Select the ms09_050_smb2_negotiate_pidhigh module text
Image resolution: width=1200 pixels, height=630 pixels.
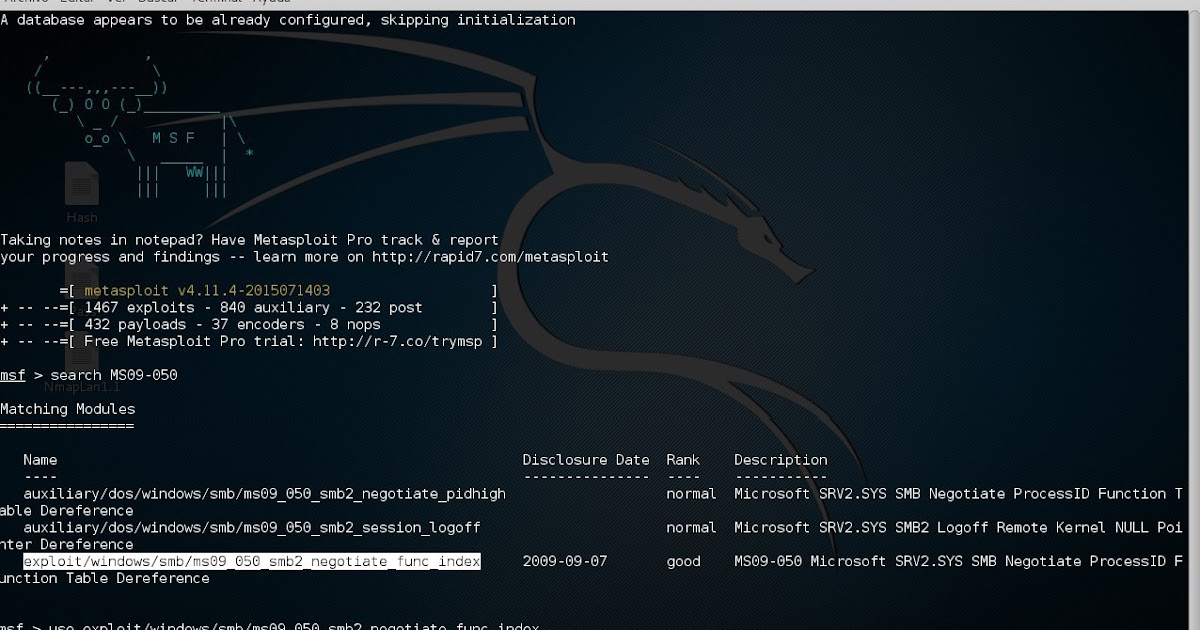click(263, 493)
